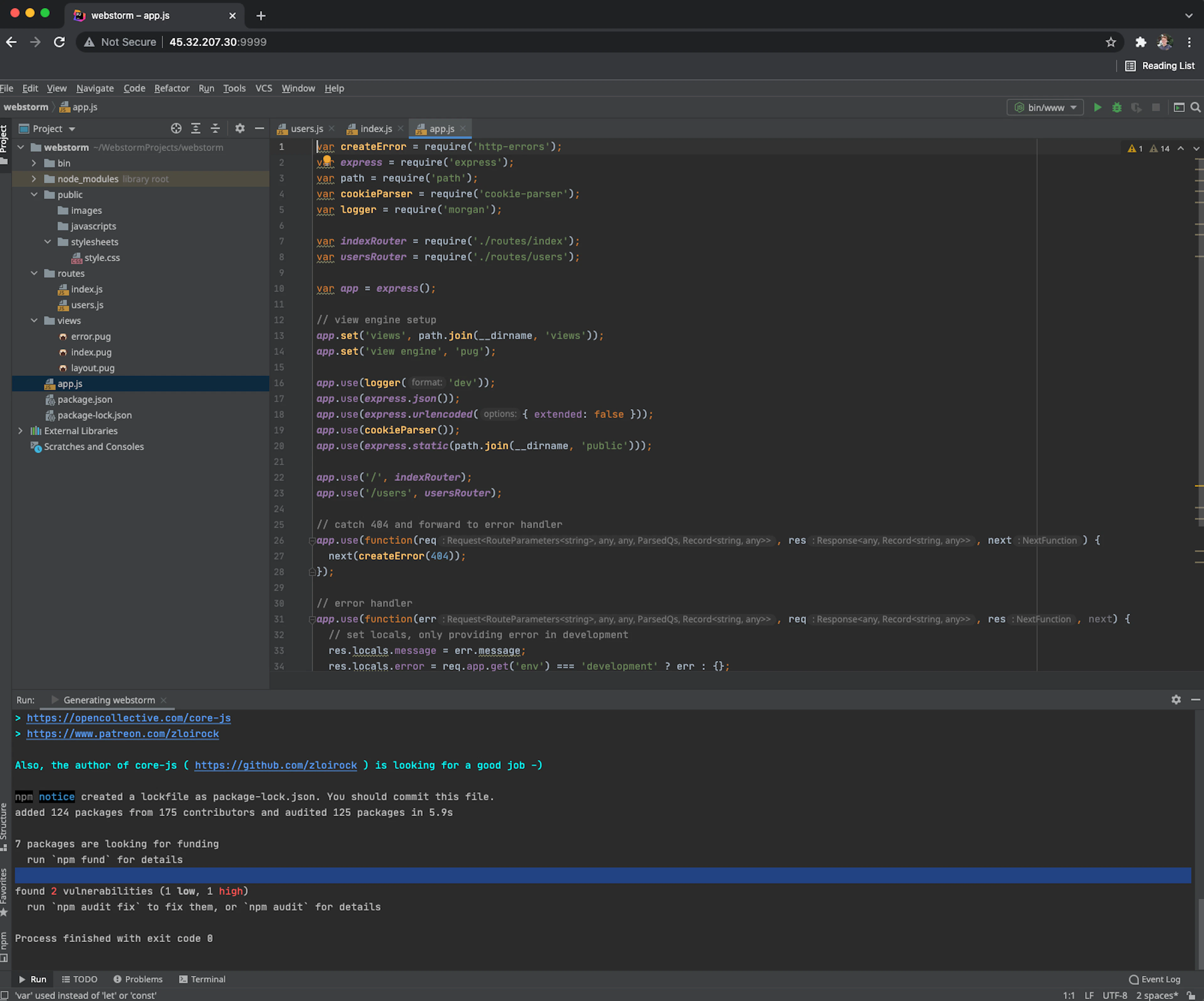
Task: Open the Terminal tool tab
Action: pyautogui.click(x=202, y=979)
